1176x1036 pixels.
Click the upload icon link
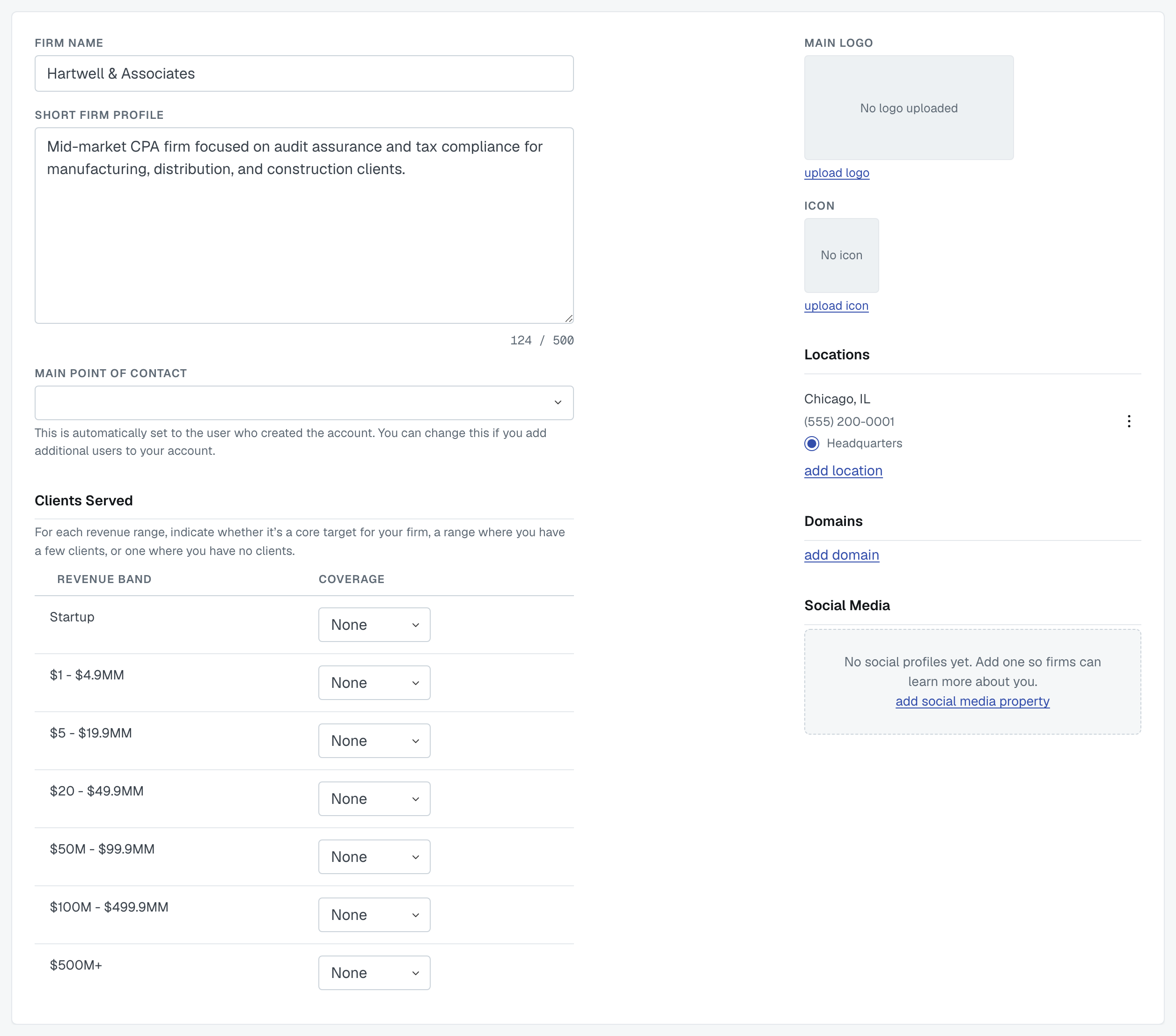pyautogui.click(x=836, y=306)
